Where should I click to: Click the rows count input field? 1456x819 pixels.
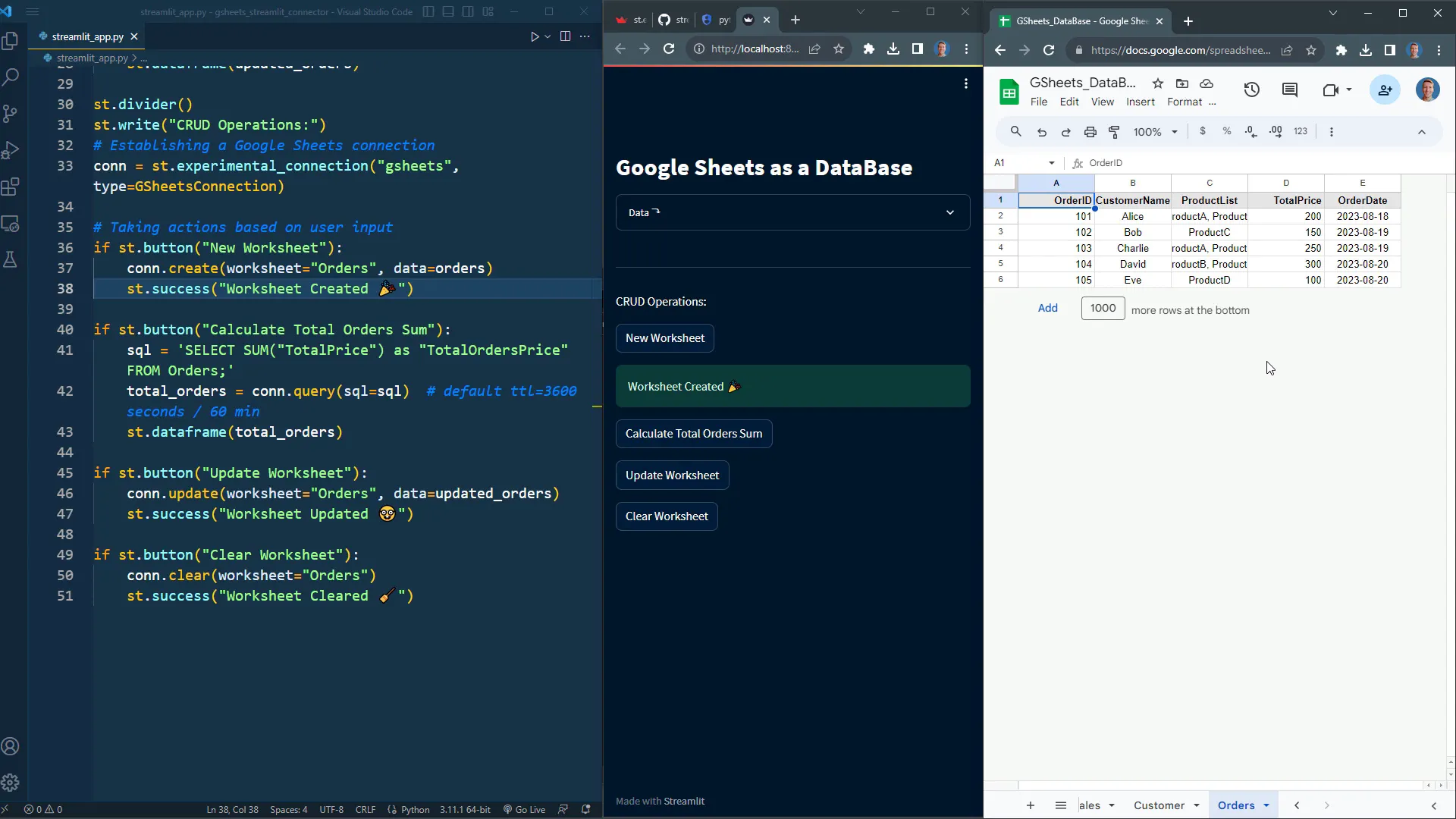click(x=1103, y=308)
